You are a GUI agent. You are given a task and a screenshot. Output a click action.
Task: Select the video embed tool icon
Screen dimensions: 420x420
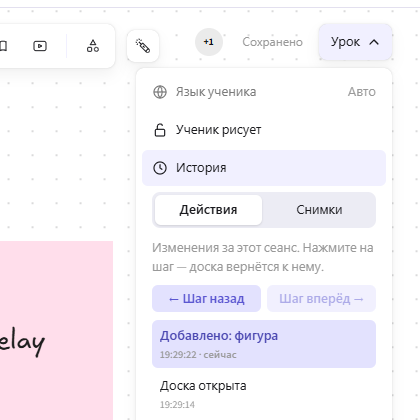(x=40, y=46)
